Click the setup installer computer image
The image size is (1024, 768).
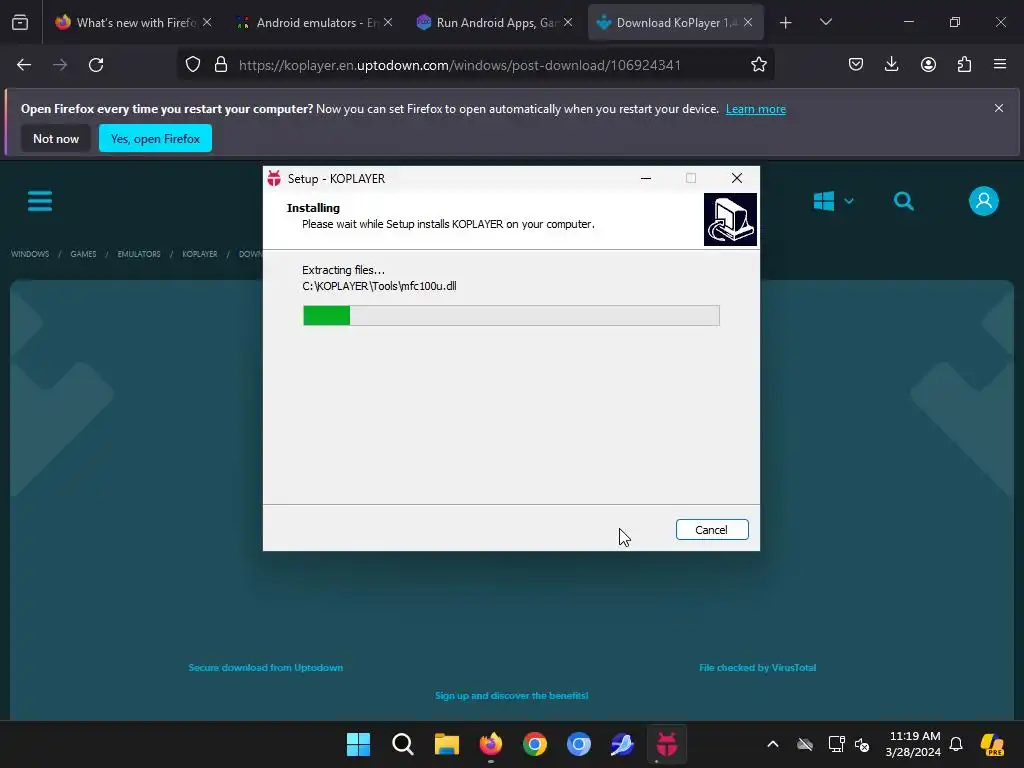coord(730,219)
